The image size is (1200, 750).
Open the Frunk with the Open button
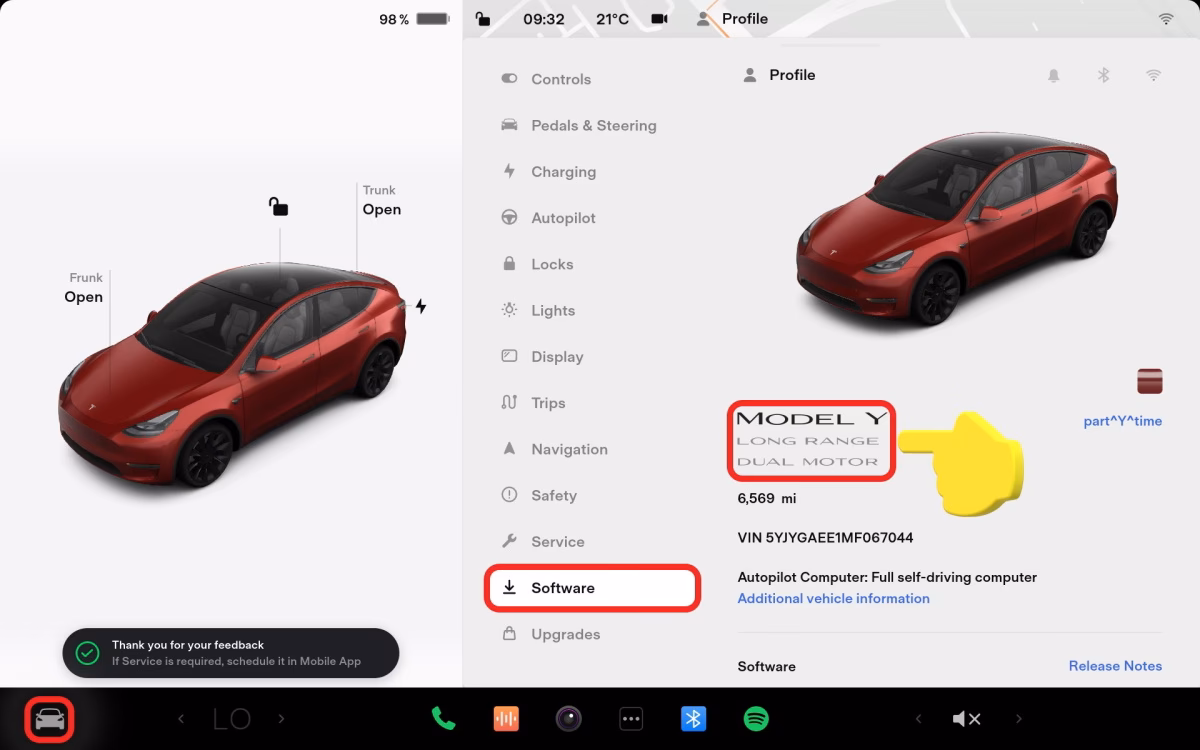[x=84, y=297]
